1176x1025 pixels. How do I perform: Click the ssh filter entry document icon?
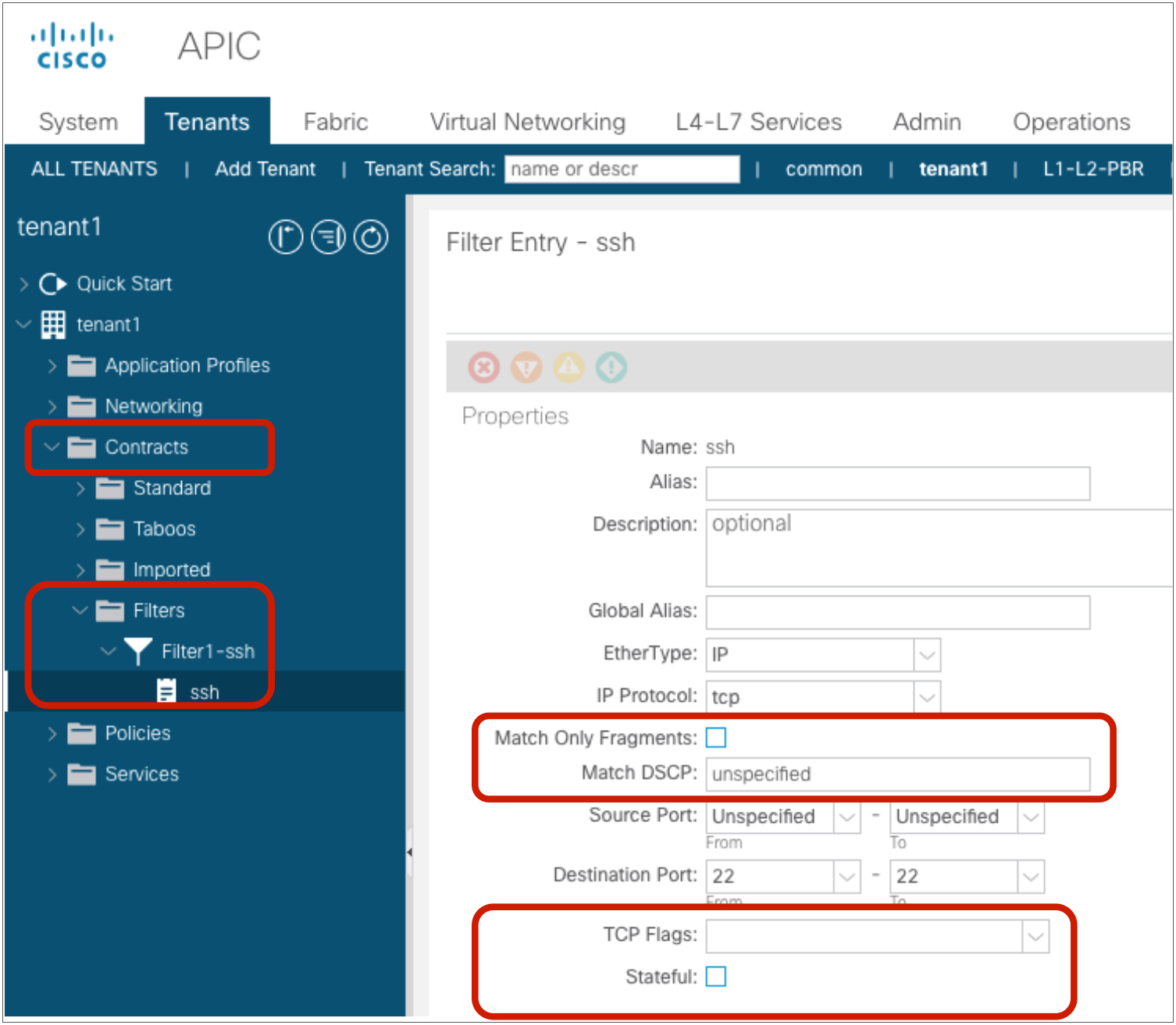click(x=166, y=692)
